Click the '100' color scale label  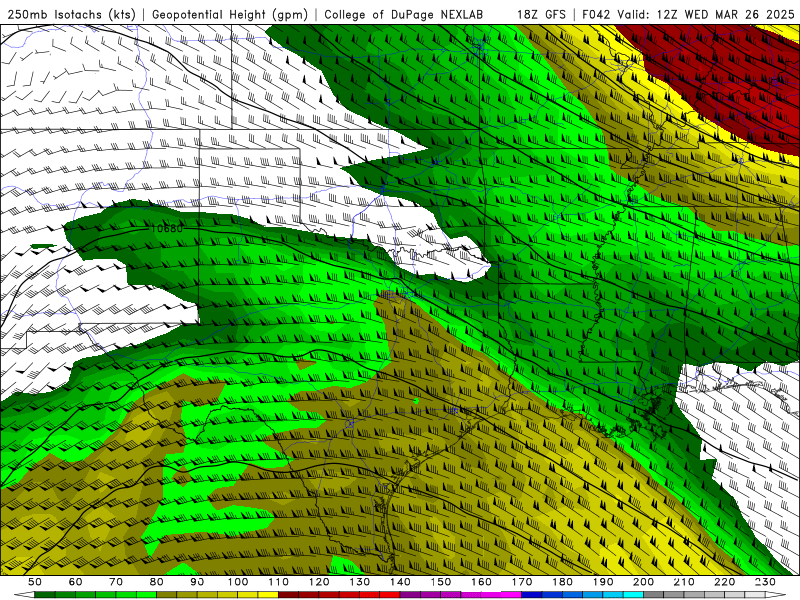[238, 582]
